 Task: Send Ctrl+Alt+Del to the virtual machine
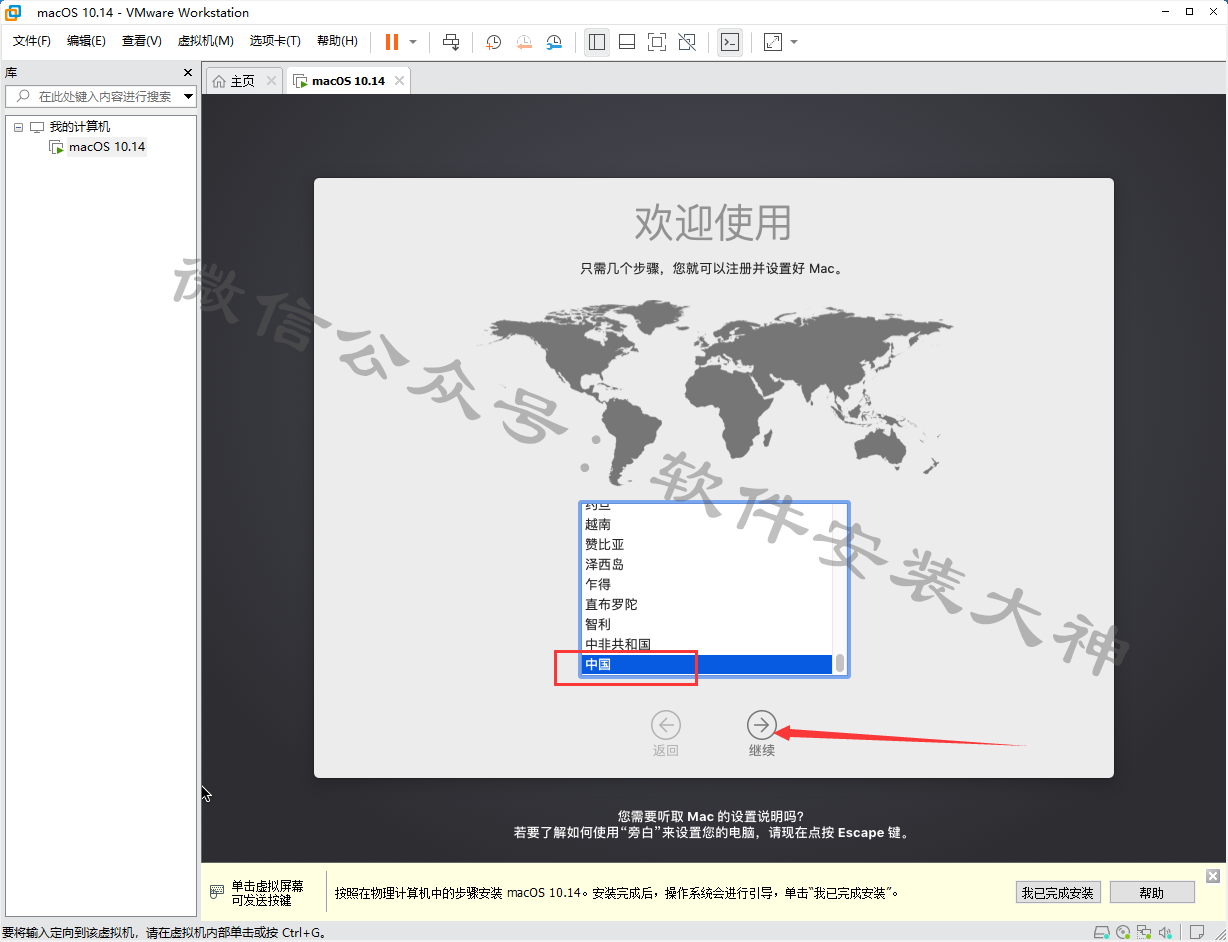click(x=451, y=42)
